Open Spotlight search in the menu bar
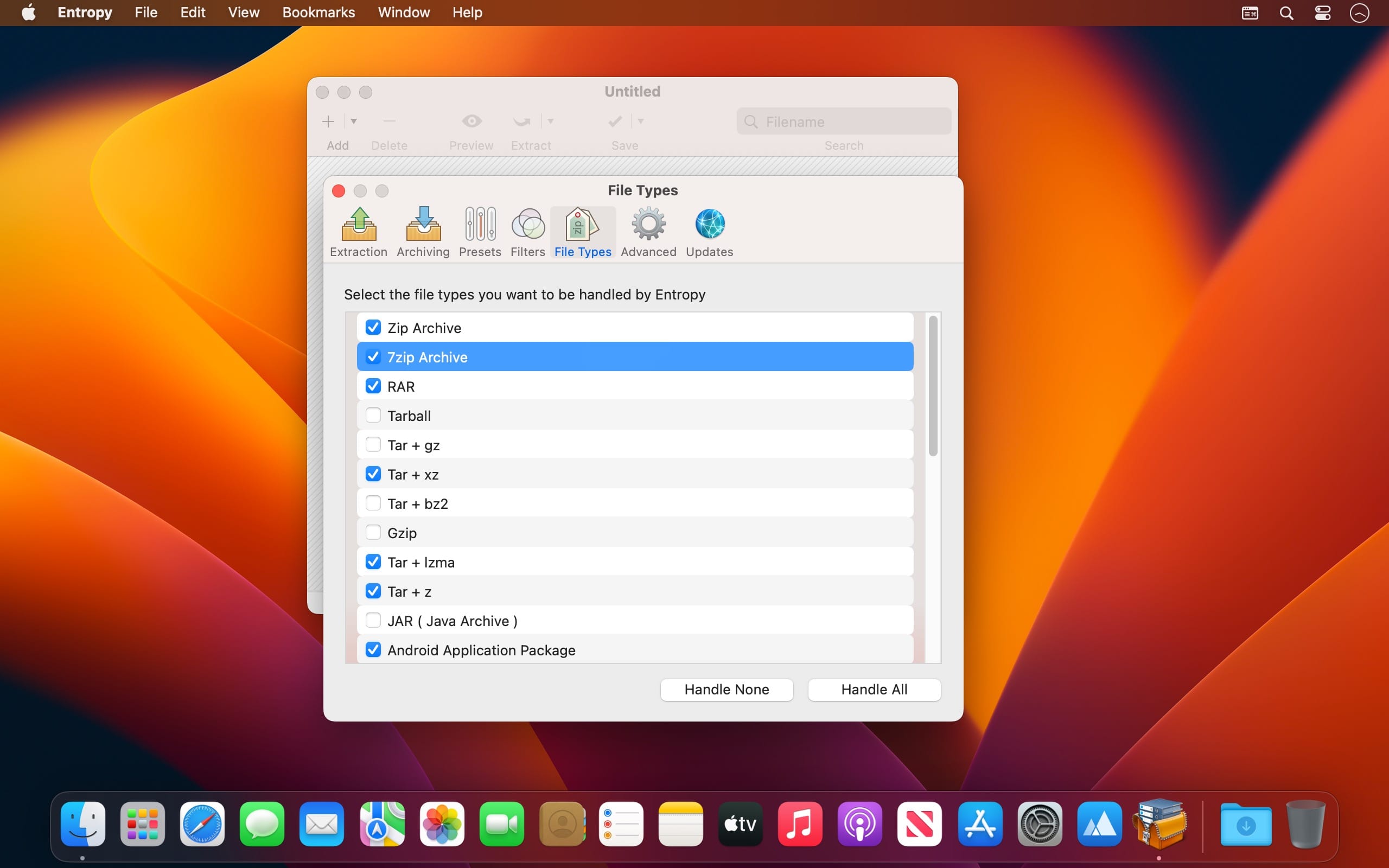Viewport: 1389px width, 868px height. 1286,12
